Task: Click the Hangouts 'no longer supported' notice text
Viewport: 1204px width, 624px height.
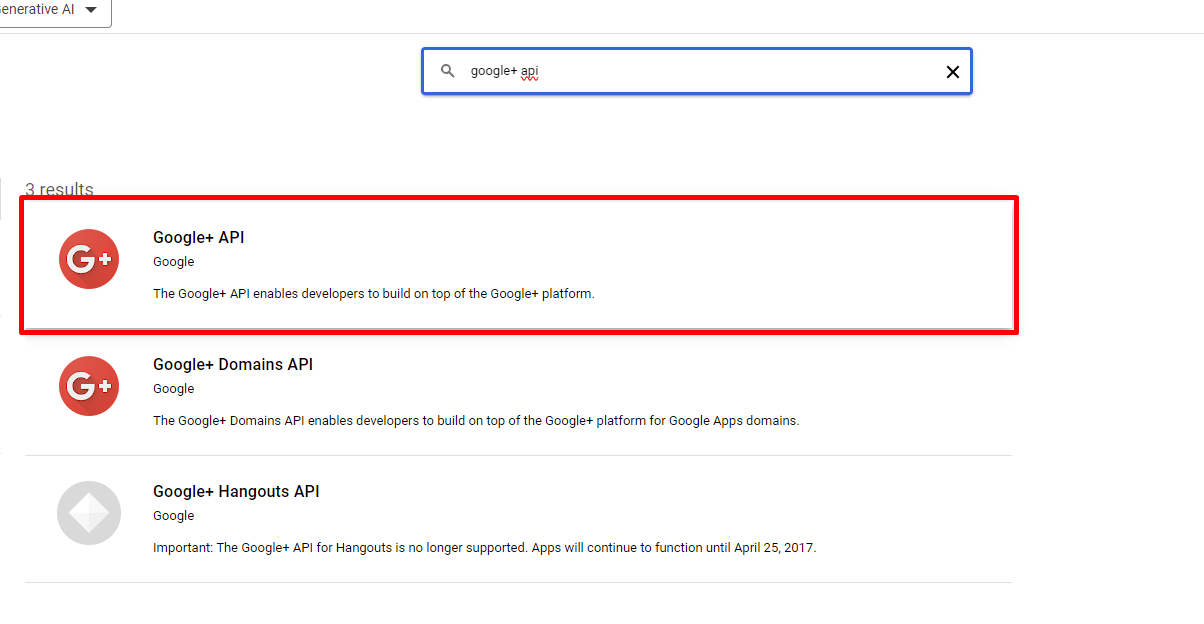Action: tap(484, 548)
